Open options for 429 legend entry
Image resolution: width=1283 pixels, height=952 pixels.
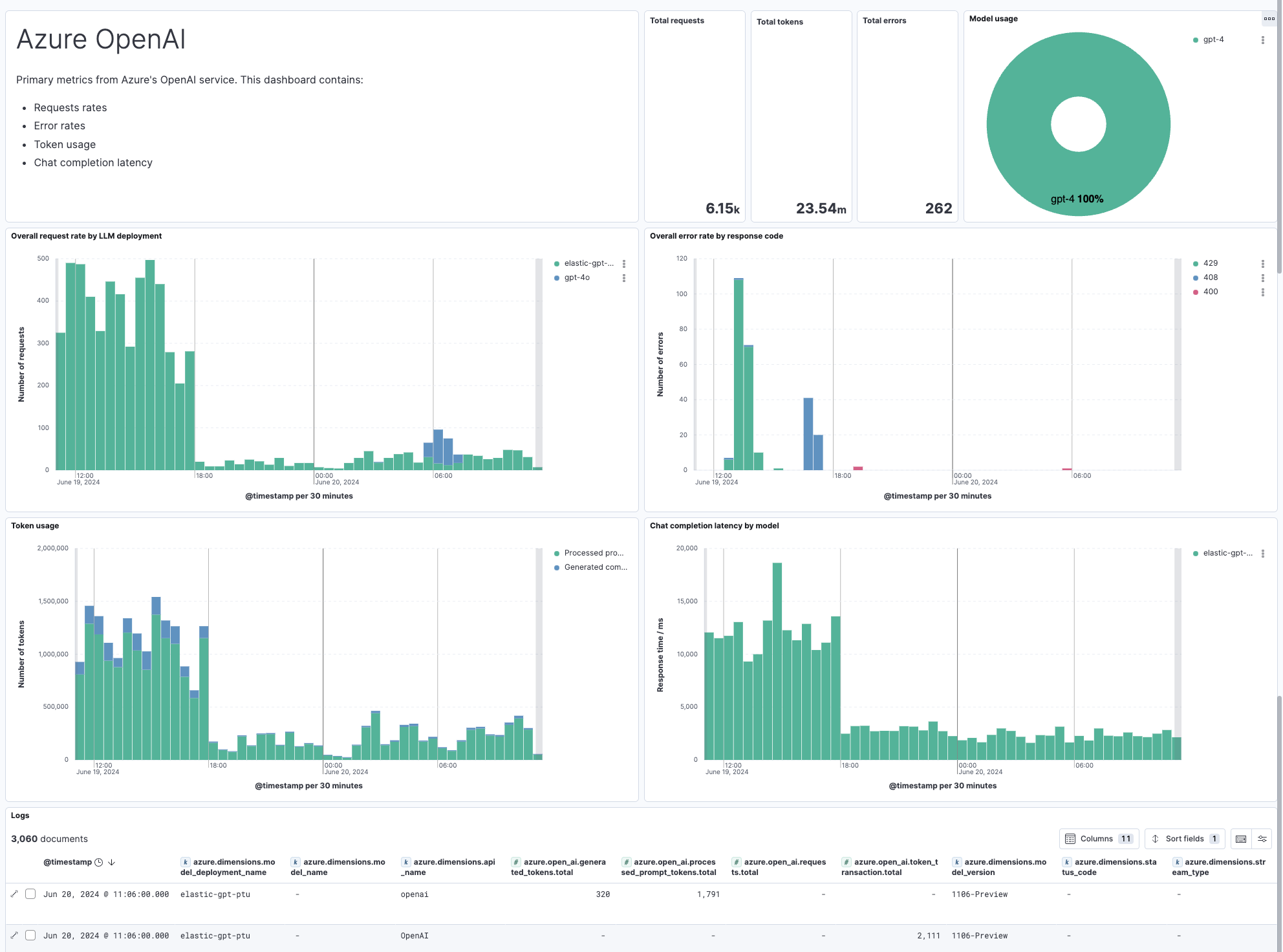coord(1262,264)
